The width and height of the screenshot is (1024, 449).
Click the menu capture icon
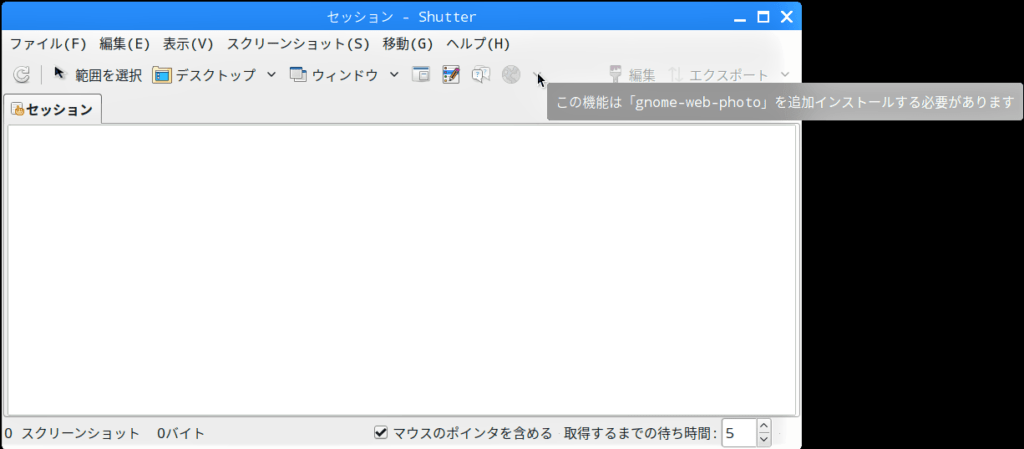click(x=451, y=75)
